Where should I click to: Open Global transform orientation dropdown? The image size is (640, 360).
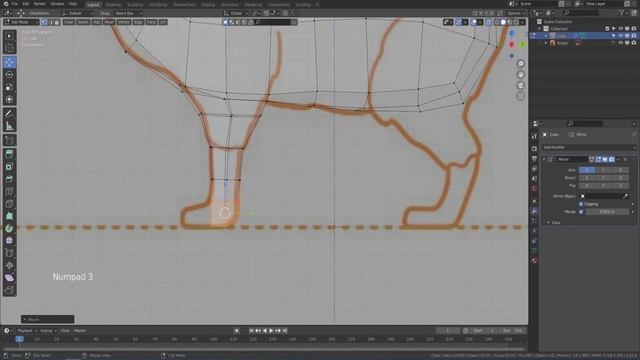(236, 13)
